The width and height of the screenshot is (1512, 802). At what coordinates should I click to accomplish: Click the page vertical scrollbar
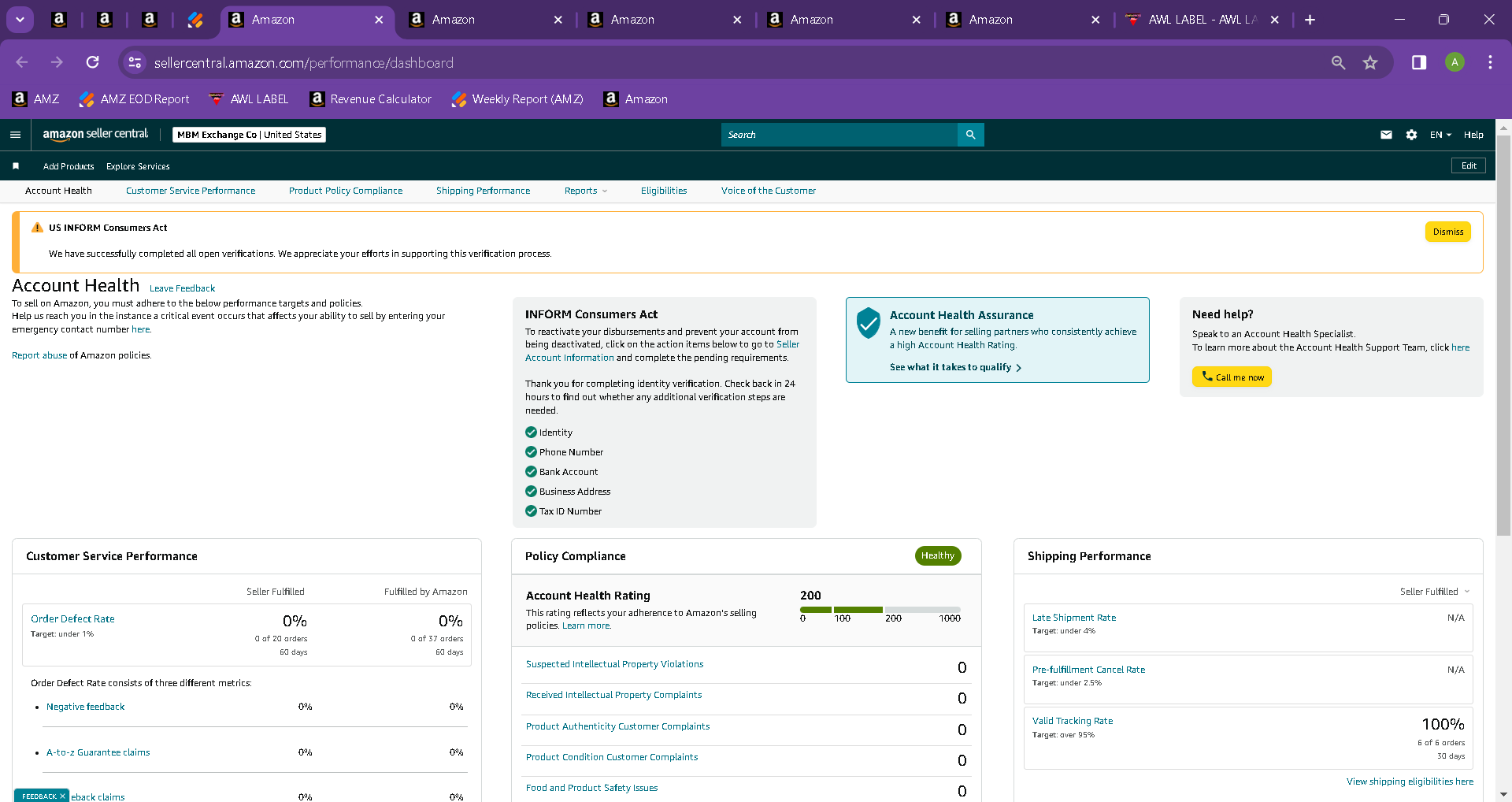1503,336
